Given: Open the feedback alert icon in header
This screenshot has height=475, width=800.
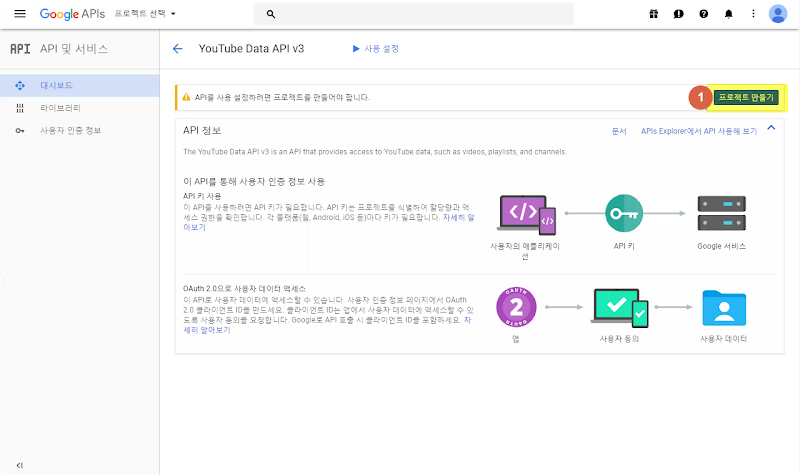Looking at the screenshot, I should coord(678,14).
